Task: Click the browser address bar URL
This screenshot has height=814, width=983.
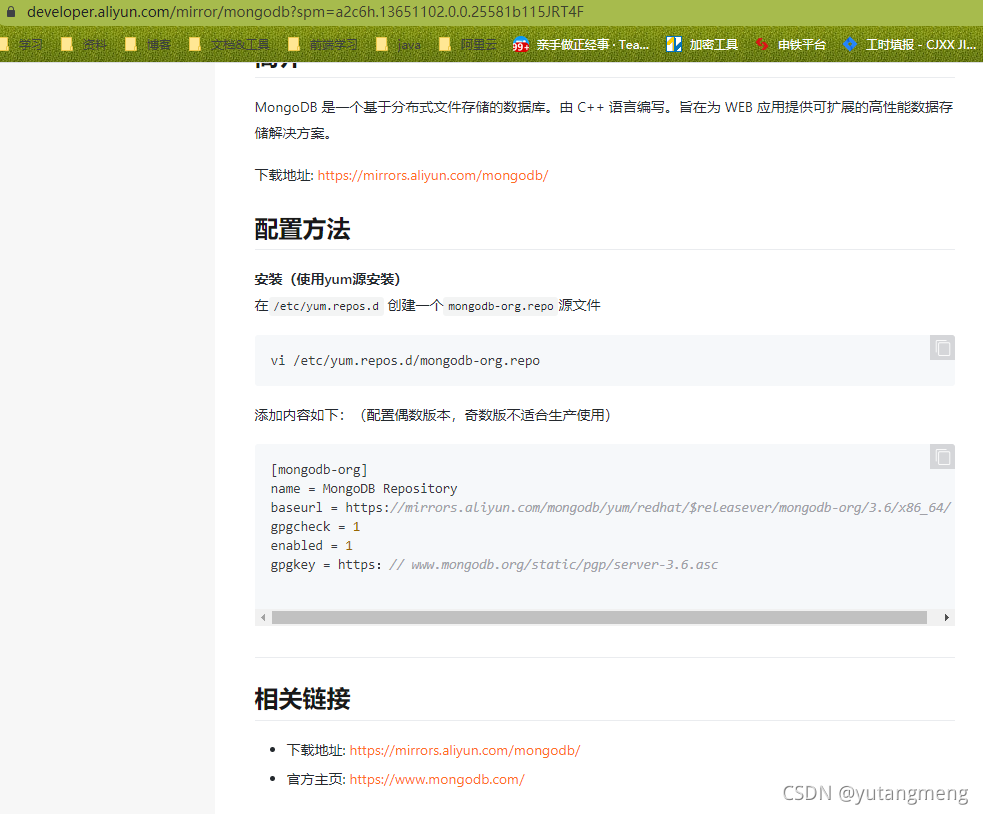Action: click(305, 11)
